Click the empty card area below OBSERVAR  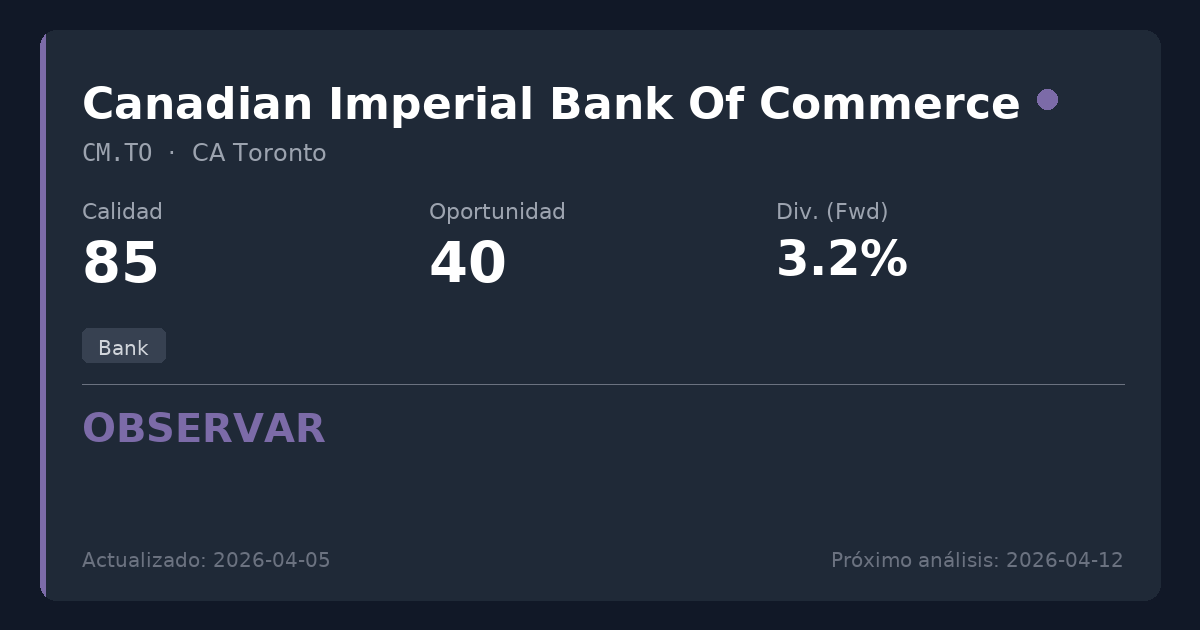(x=600, y=495)
